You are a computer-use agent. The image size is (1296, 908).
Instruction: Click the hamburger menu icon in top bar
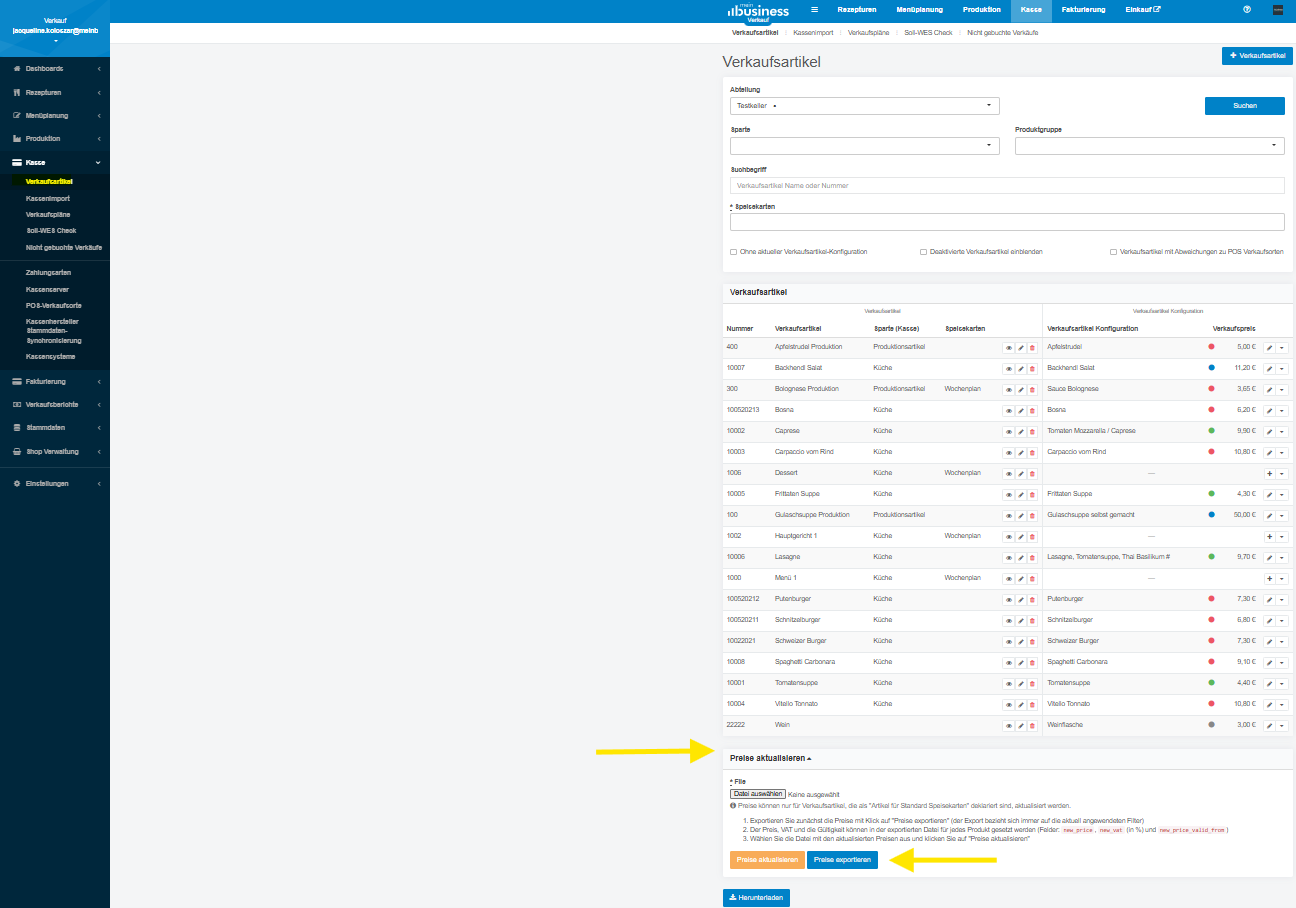click(x=814, y=10)
